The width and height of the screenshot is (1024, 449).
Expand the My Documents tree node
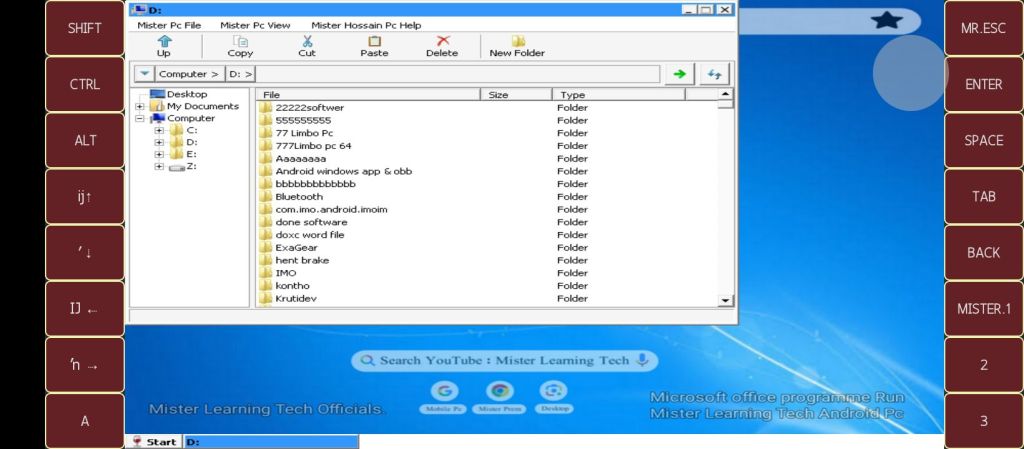[140, 106]
